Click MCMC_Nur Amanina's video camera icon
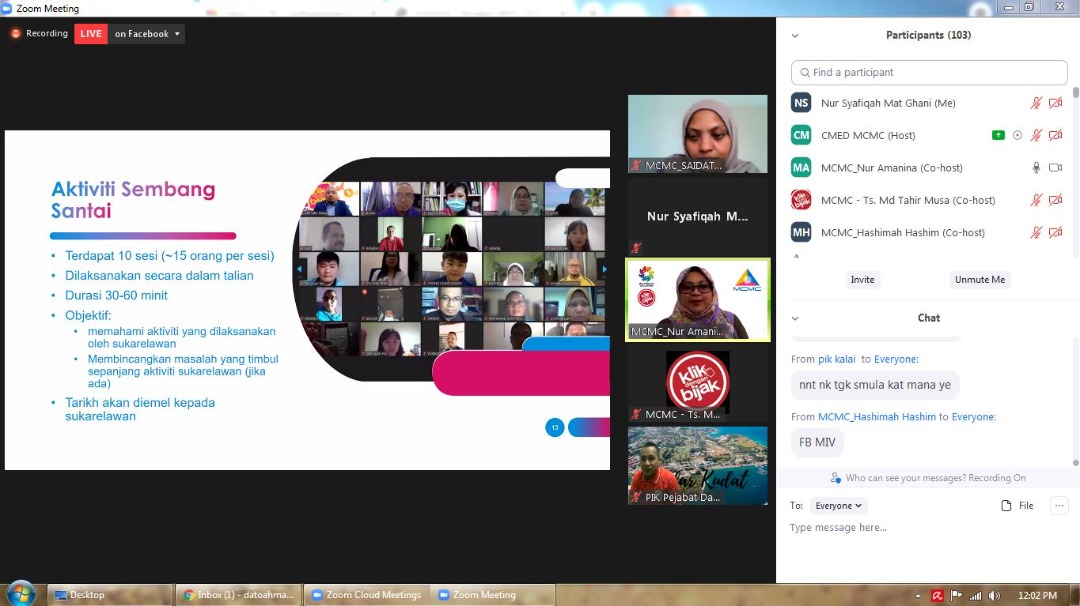The height and width of the screenshot is (606, 1080). click(1055, 168)
